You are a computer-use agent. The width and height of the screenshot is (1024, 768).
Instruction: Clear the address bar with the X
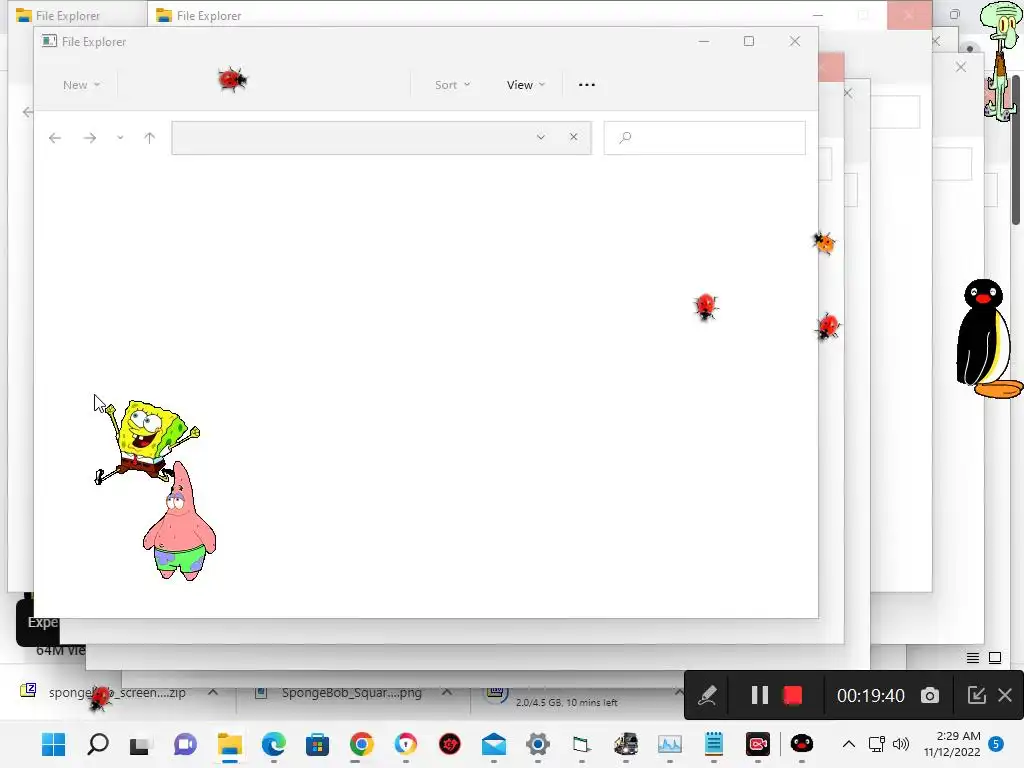(x=573, y=137)
